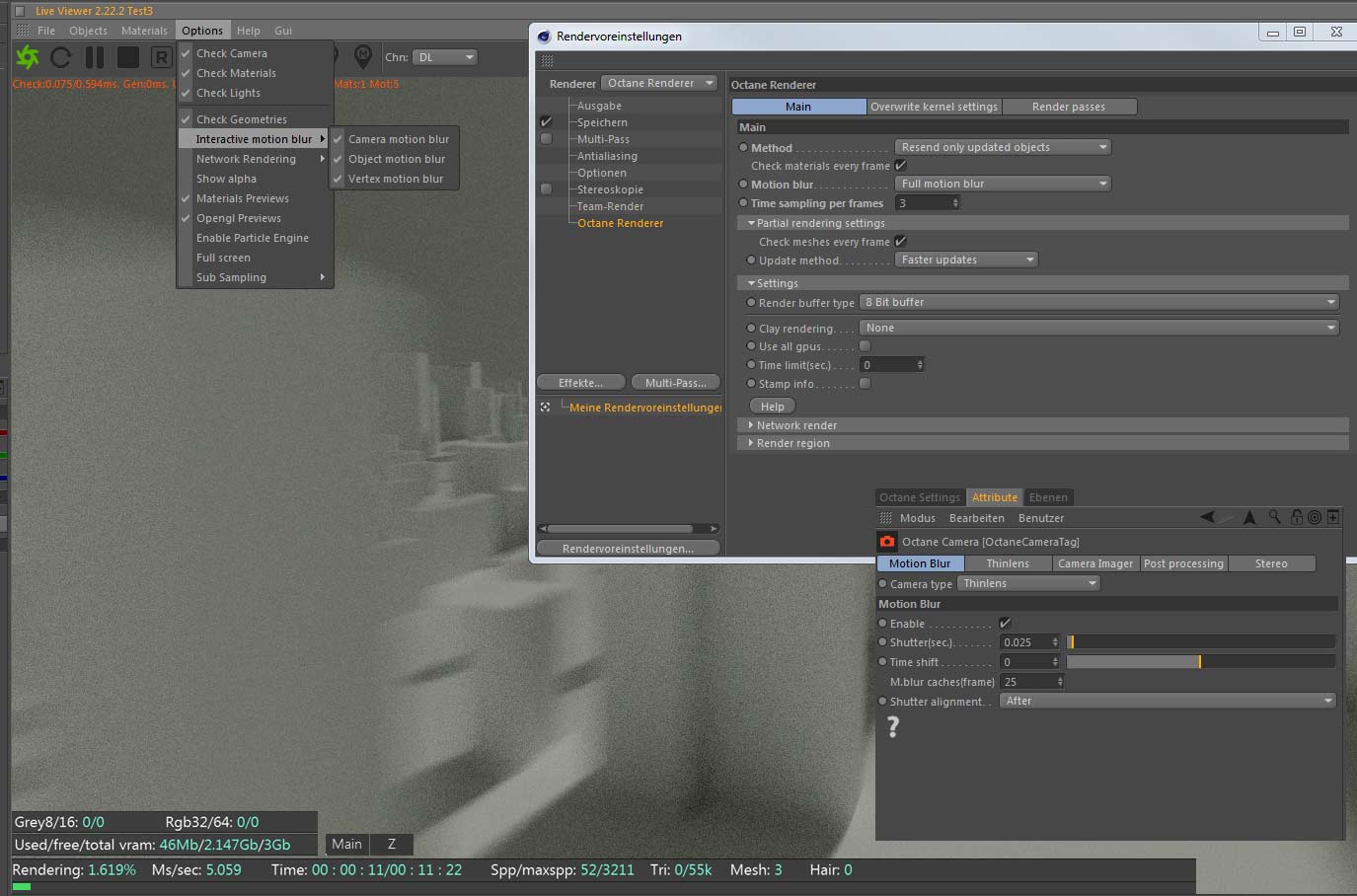Switch to Render passes tab

[x=1069, y=107]
